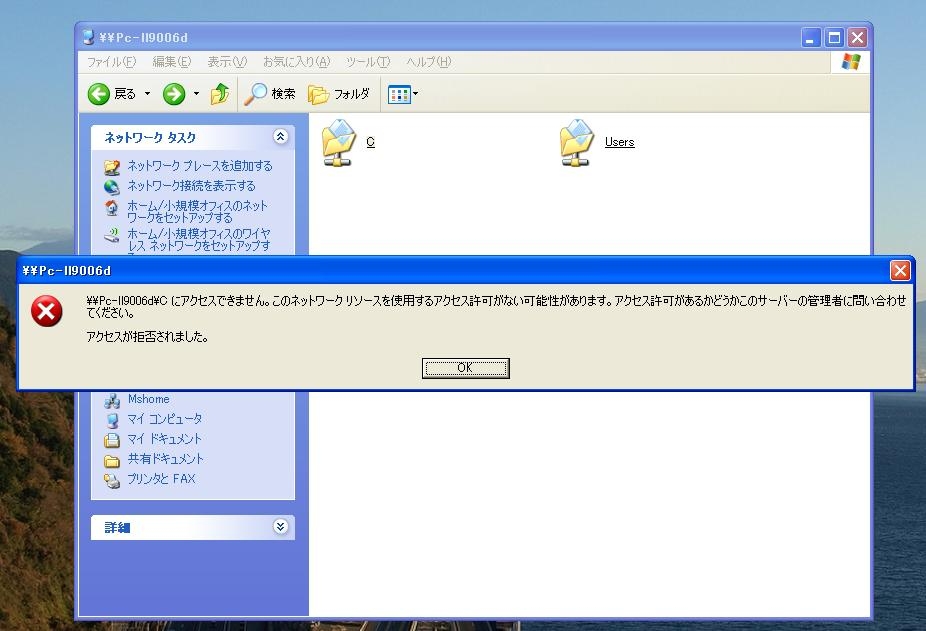Open 共有ドキュメント link
The image size is (926, 631).
(165, 459)
